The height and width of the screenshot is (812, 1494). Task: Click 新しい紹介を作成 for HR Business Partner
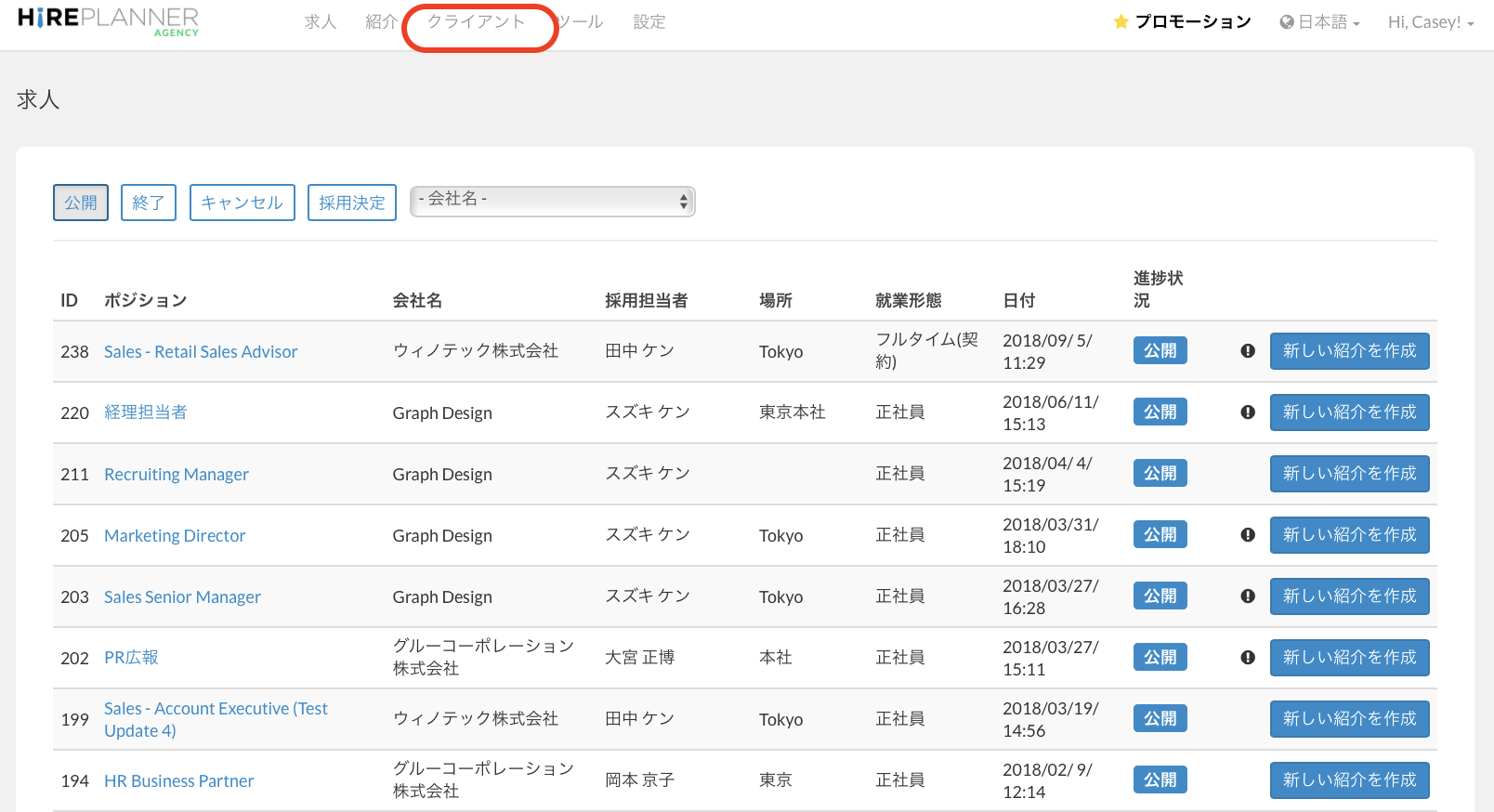pos(1349,780)
